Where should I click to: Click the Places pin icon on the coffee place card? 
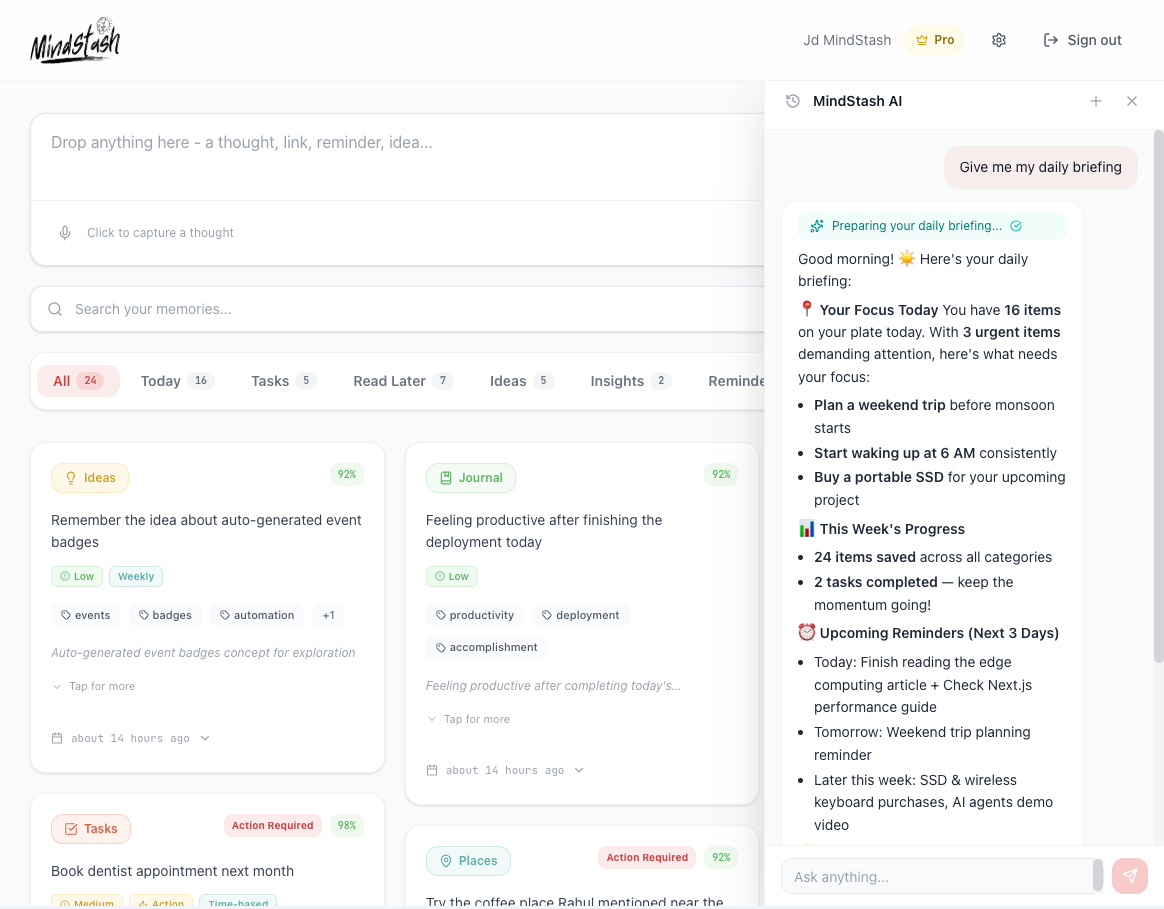pyautogui.click(x=444, y=861)
